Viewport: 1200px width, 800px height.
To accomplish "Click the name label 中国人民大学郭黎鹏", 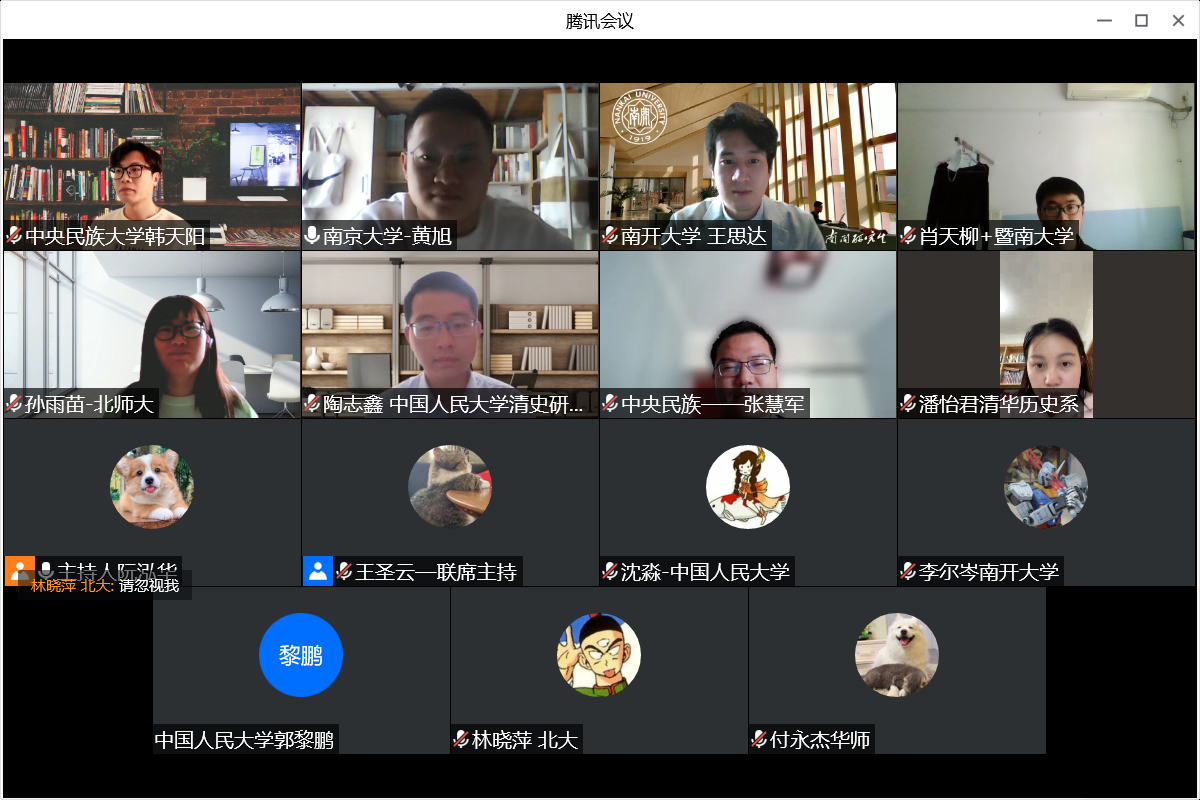I will (x=244, y=740).
